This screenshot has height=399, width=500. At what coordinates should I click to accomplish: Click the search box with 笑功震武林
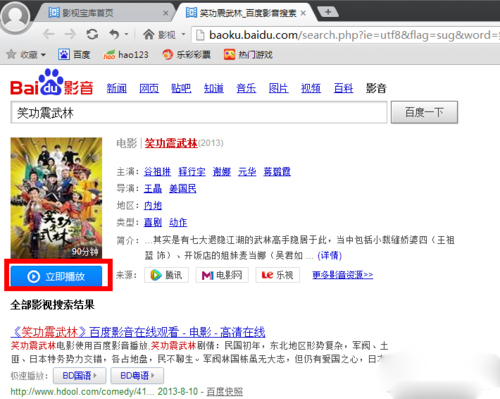(199, 113)
